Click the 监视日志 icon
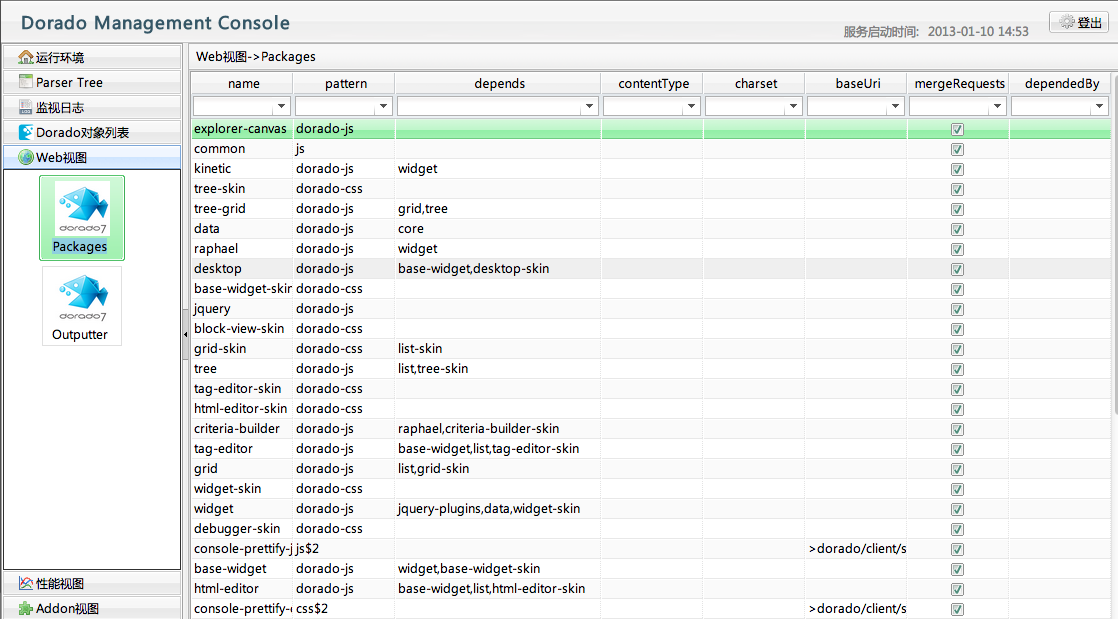1118x619 pixels. [26, 108]
